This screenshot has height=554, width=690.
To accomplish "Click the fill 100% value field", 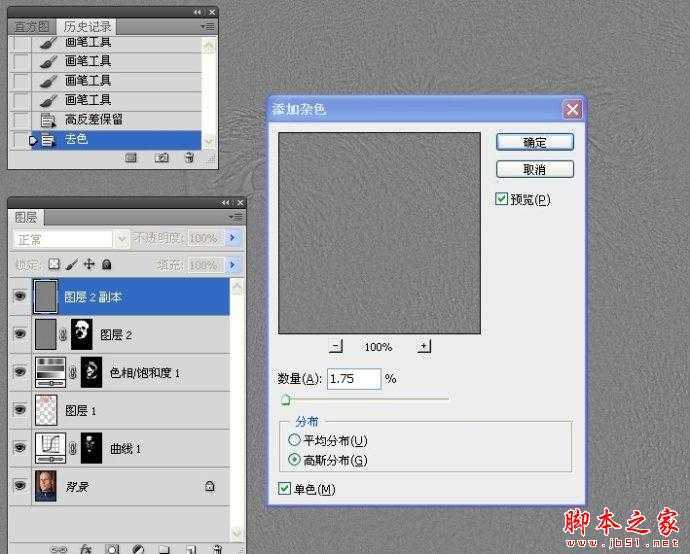I will click(205, 265).
